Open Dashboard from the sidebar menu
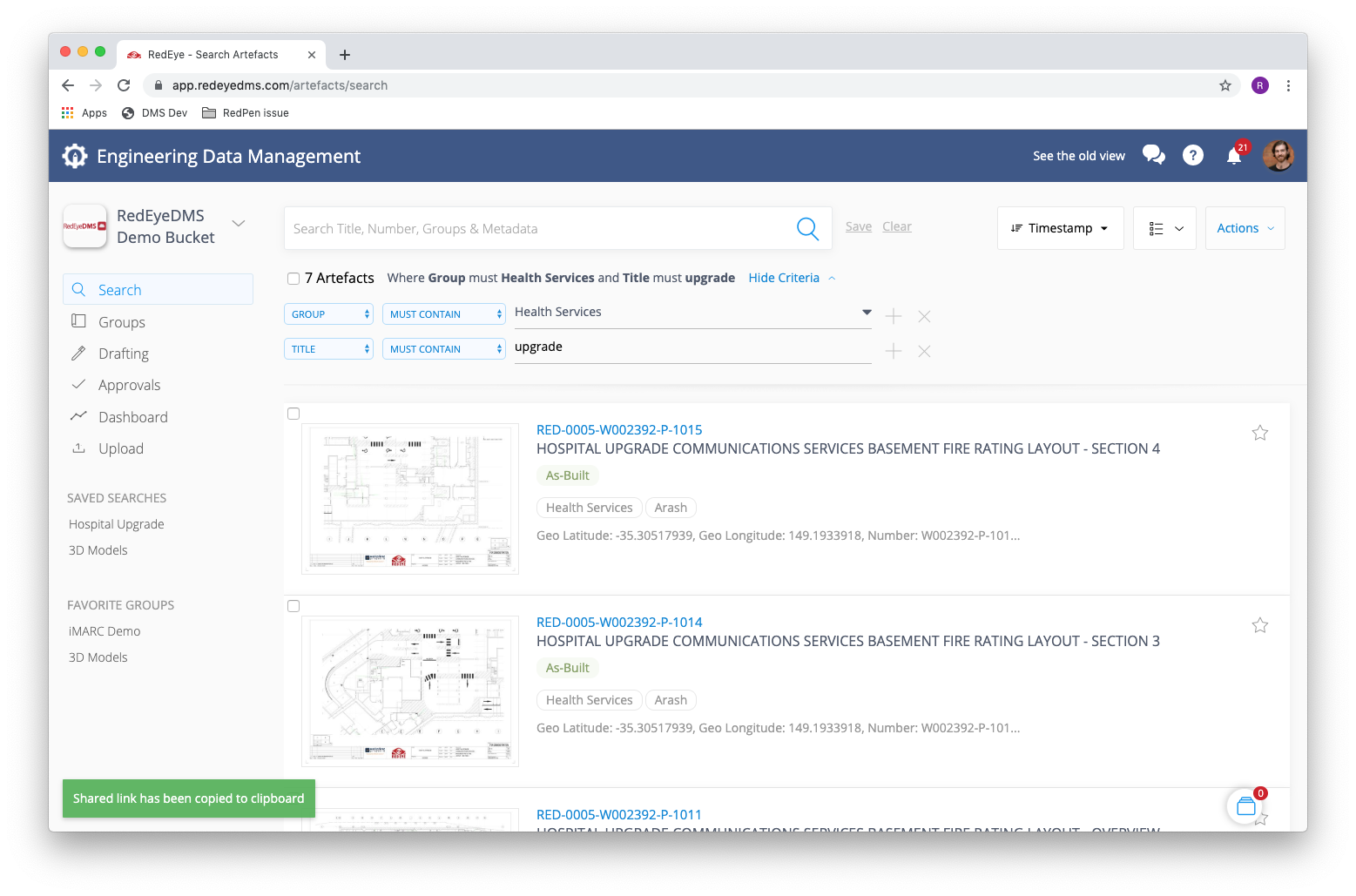 [132, 417]
